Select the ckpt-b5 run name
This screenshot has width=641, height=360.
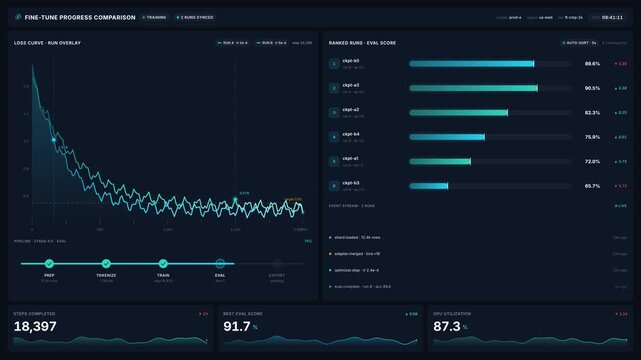coord(351,61)
